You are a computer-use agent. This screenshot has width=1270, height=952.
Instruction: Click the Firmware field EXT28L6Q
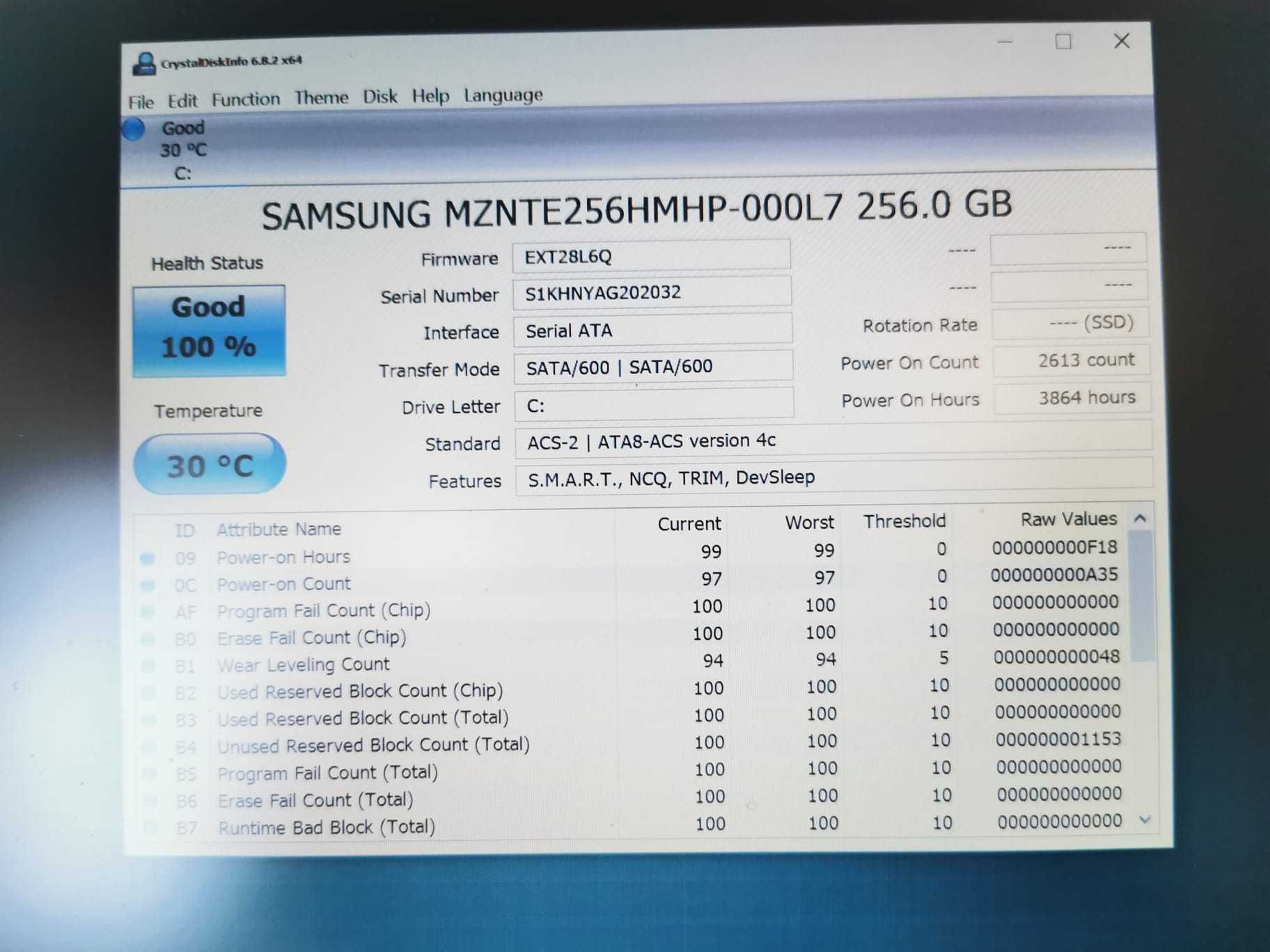coord(651,256)
